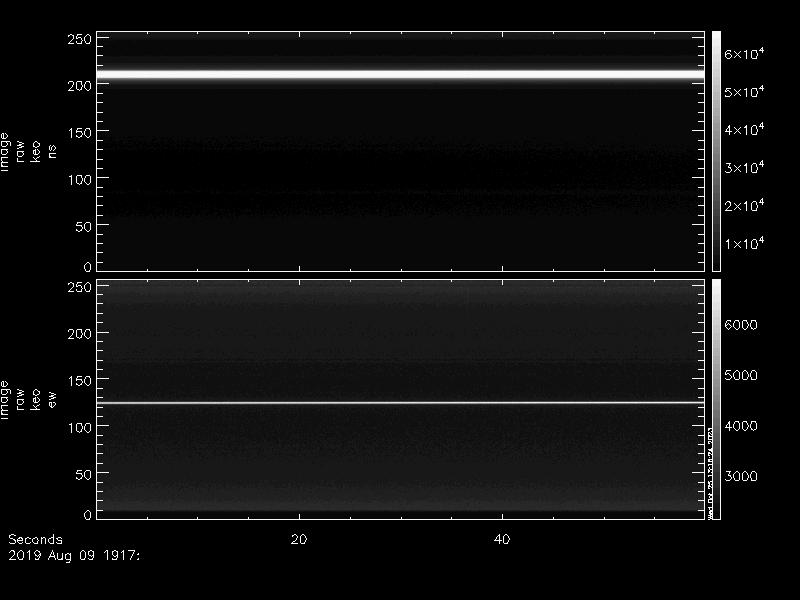Click the '4×10⁴' colorbar label
Image resolution: width=800 pixels, height=600 pixels.
[x=744, y=129]
